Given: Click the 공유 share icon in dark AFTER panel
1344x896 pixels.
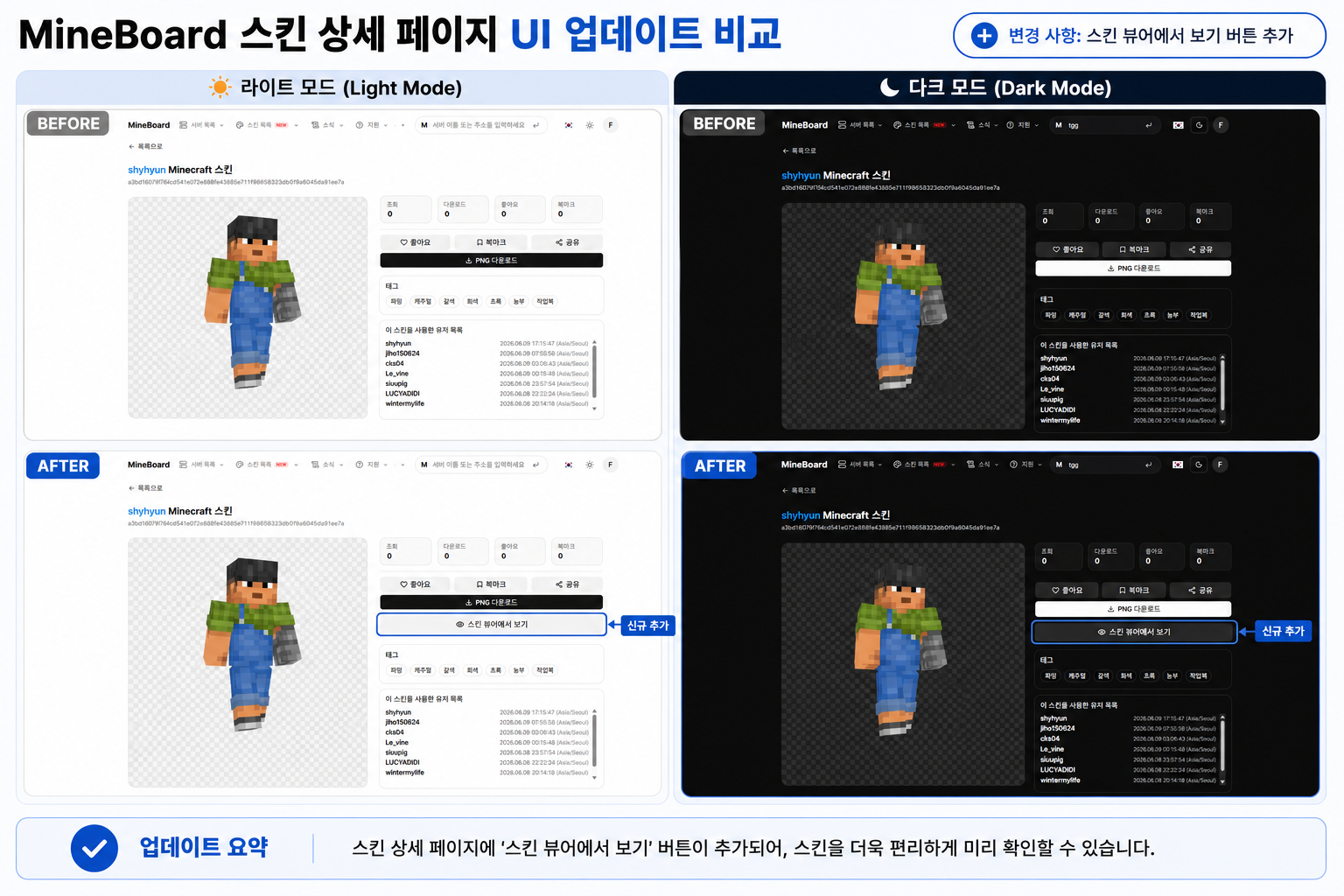Looking at the screenshot, I should [1192, 591].
